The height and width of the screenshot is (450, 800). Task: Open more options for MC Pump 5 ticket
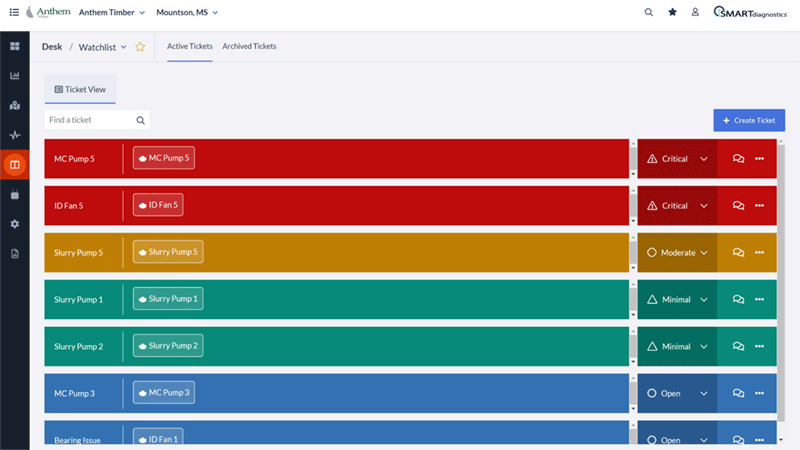click(x=760, y=159)
